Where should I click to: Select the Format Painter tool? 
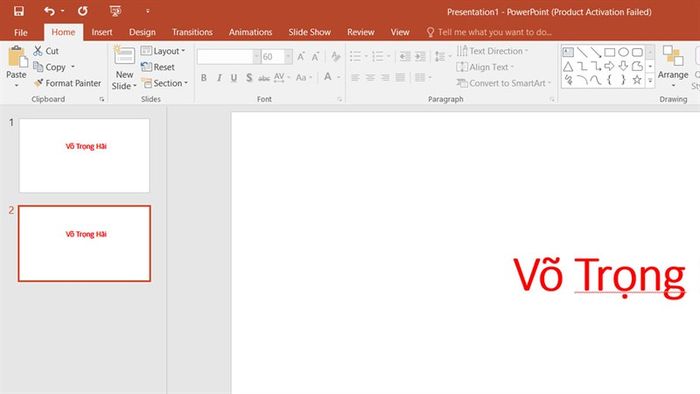pos(68,83)
